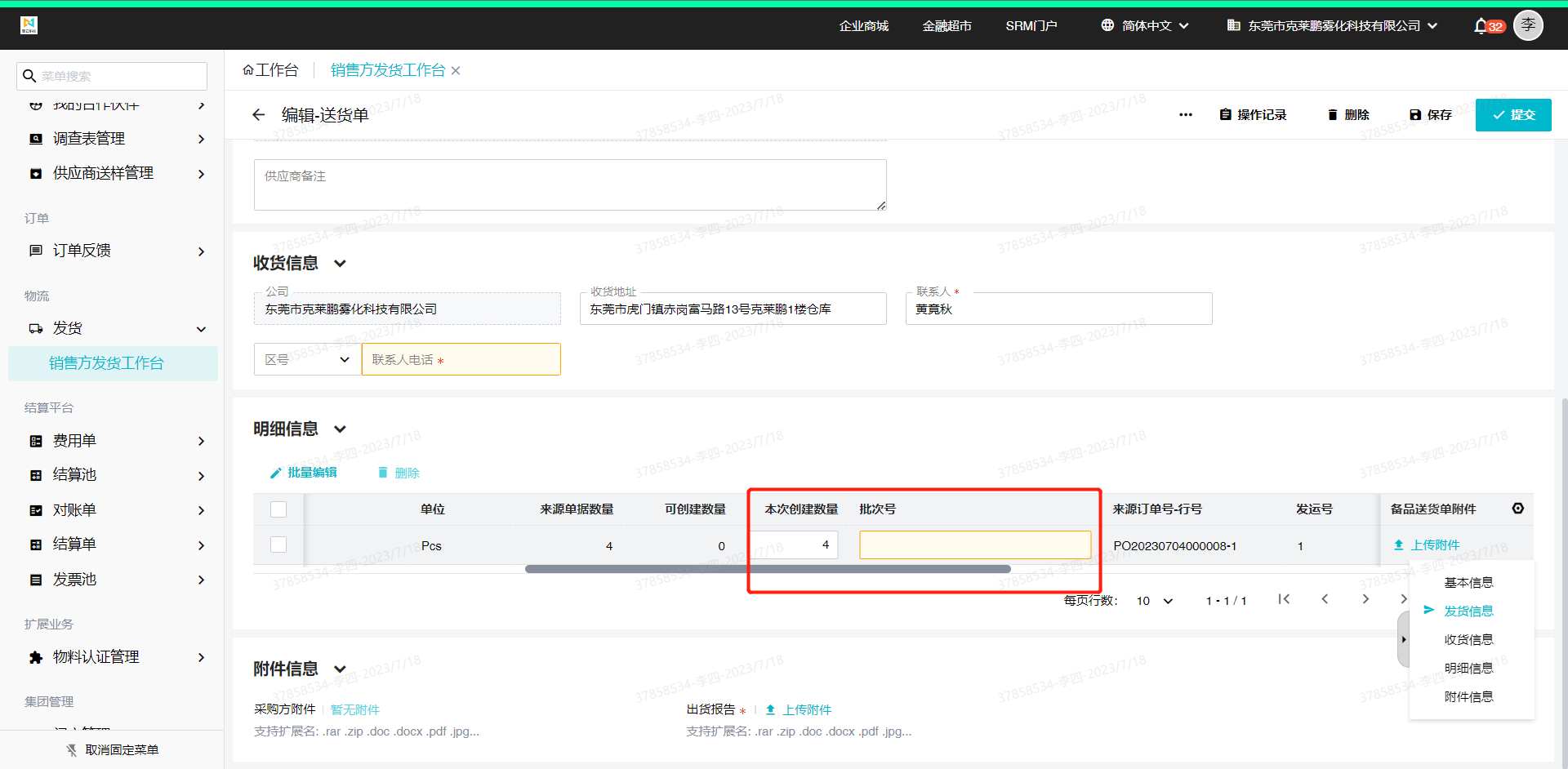Click the 发票池 sidebar icon
1568x769 pixels.
(36, 580)
